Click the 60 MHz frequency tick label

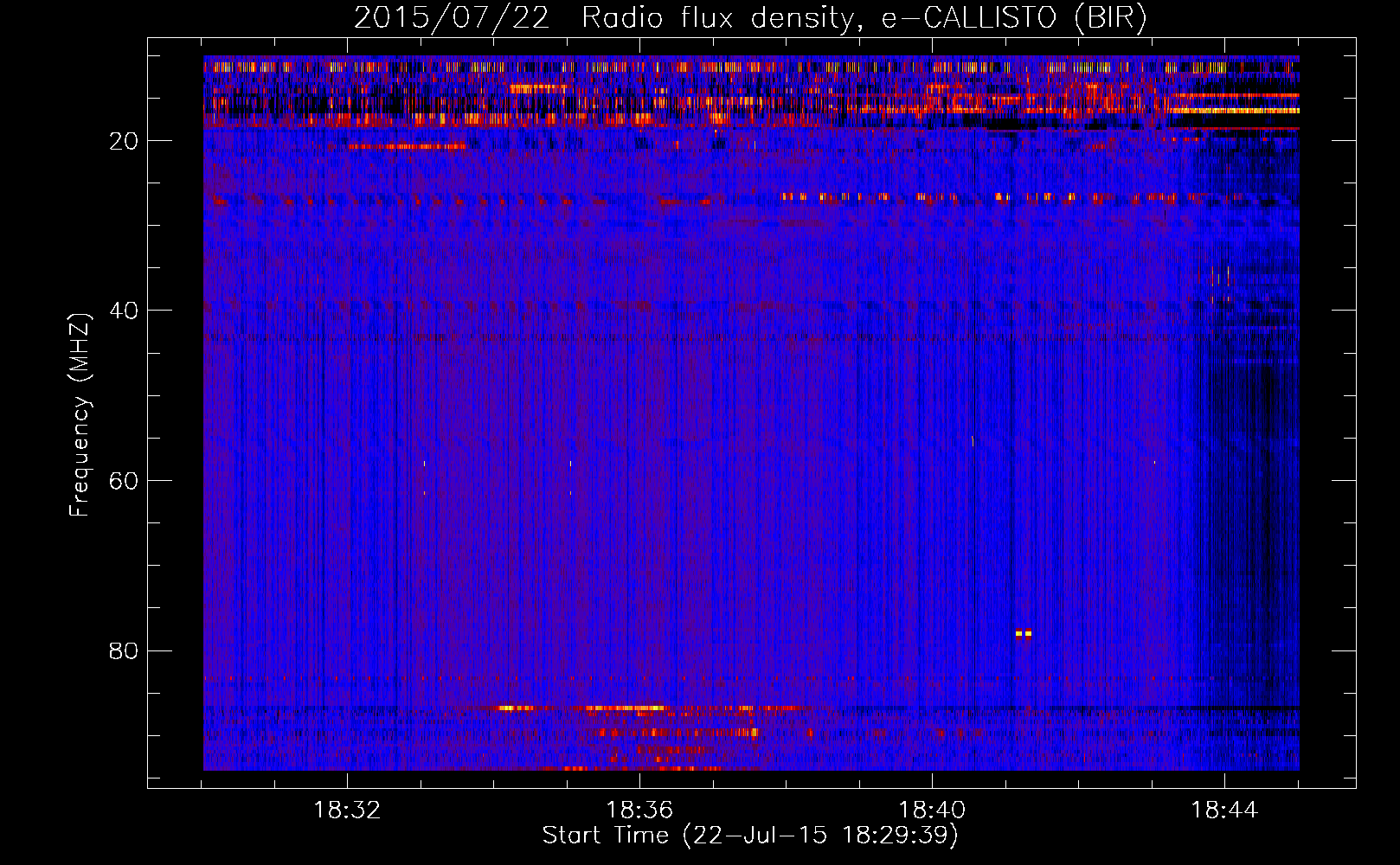(124, 481)
